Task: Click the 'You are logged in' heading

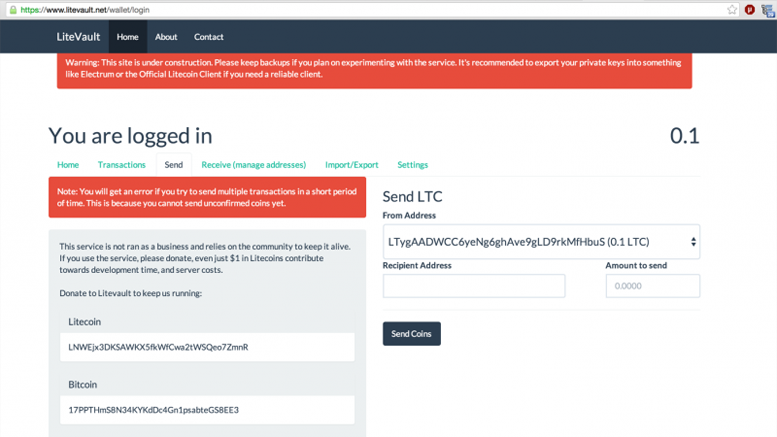Action: 130,136
